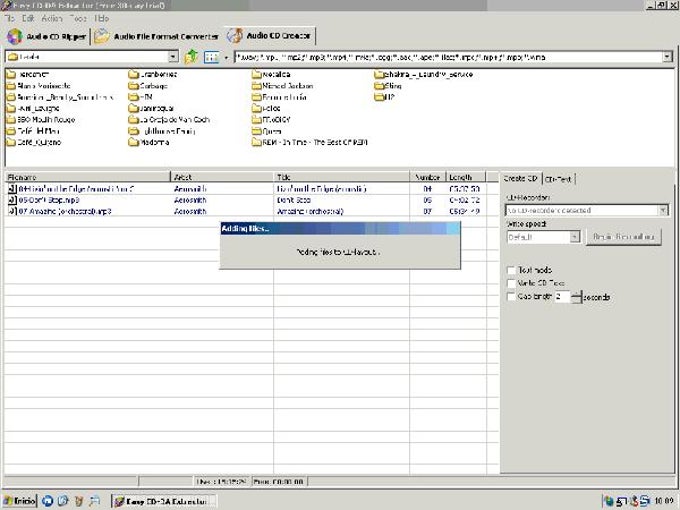
Task: Select the U2 folder
Action: click(x=384, y=97)
